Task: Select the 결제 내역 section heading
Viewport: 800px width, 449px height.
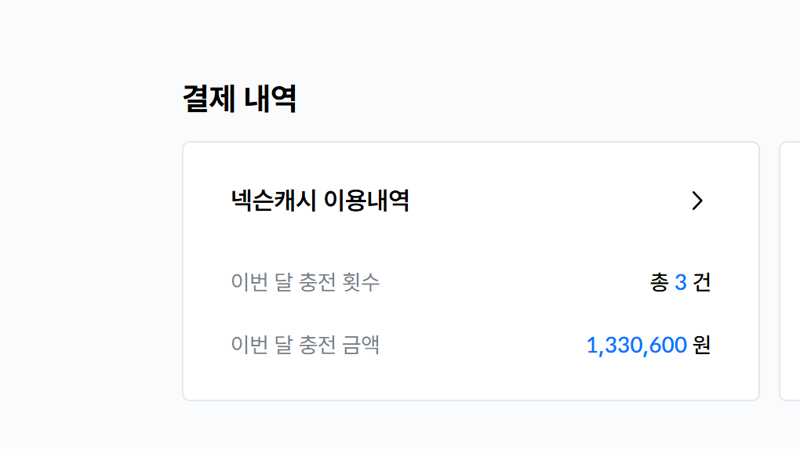Action: pos(239,98)
